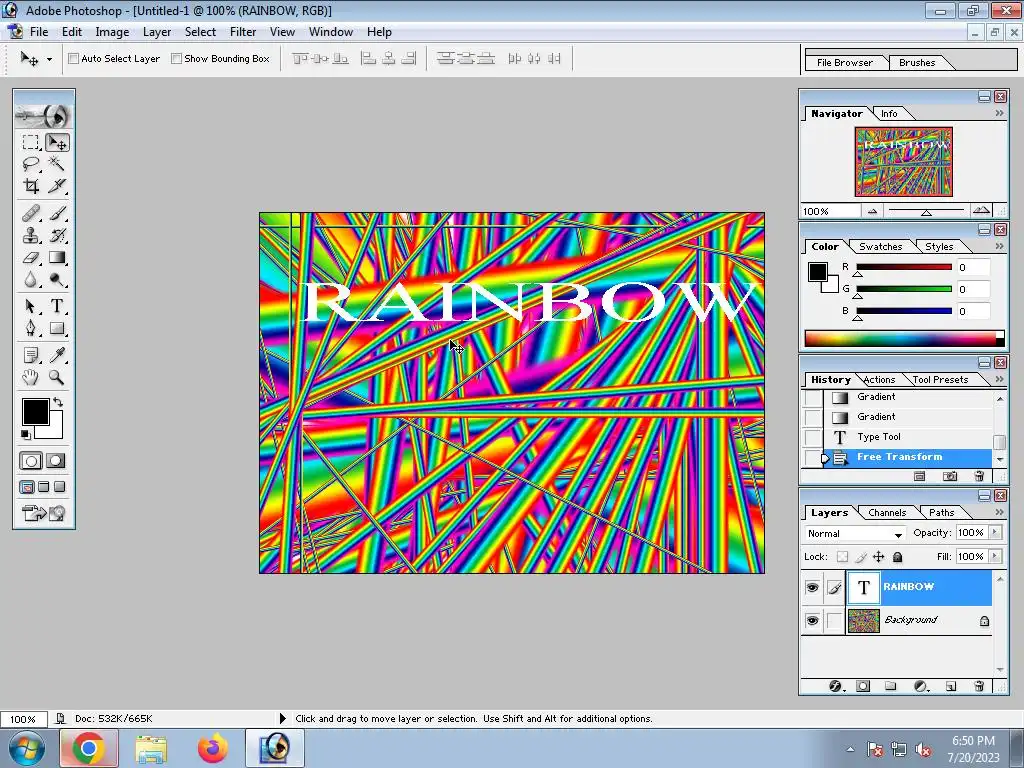Select the Pen tool
1024x768 pixels.
(x=31, y=328)
